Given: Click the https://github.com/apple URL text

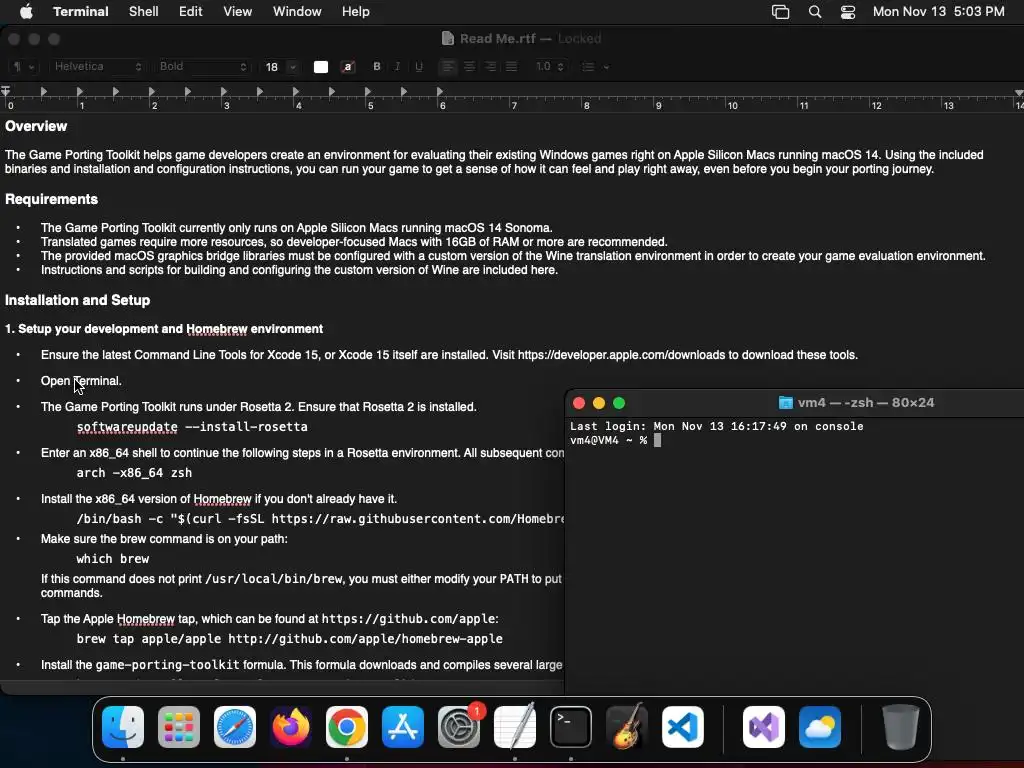Looking at the screenshot, I should click(x=408, y=618).
